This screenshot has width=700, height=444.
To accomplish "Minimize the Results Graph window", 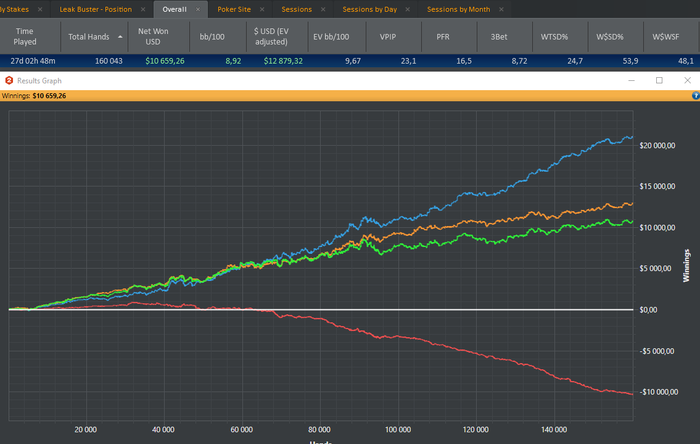I will (631, 80).
